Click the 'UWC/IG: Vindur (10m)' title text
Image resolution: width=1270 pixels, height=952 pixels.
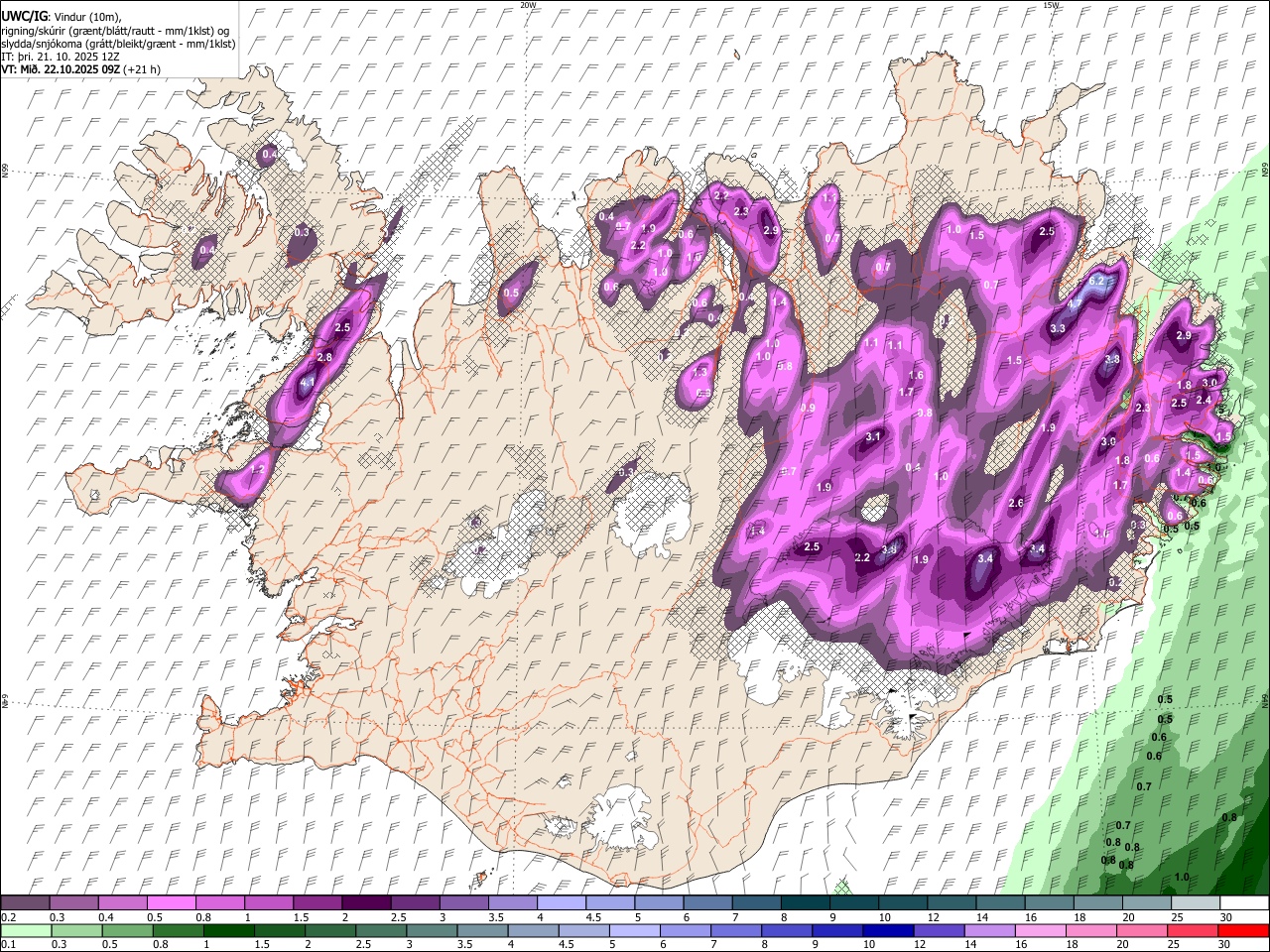click(x=62, y=16)
